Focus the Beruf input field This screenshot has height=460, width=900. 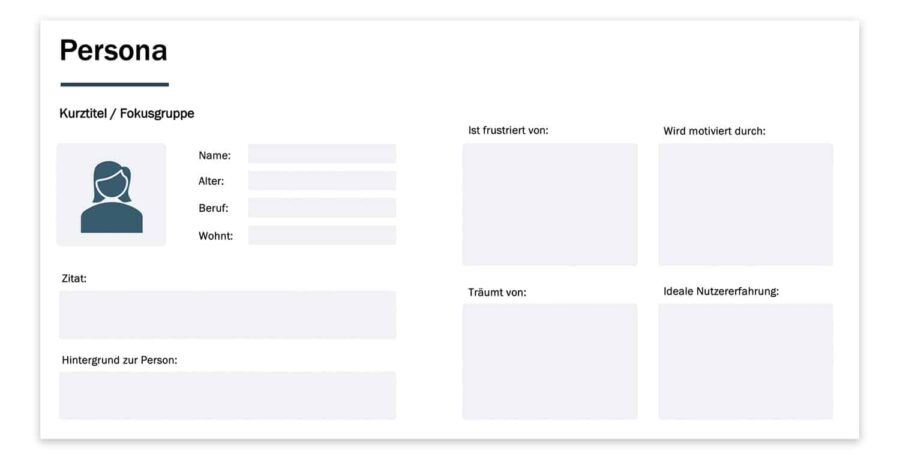(x=321, y=208)
